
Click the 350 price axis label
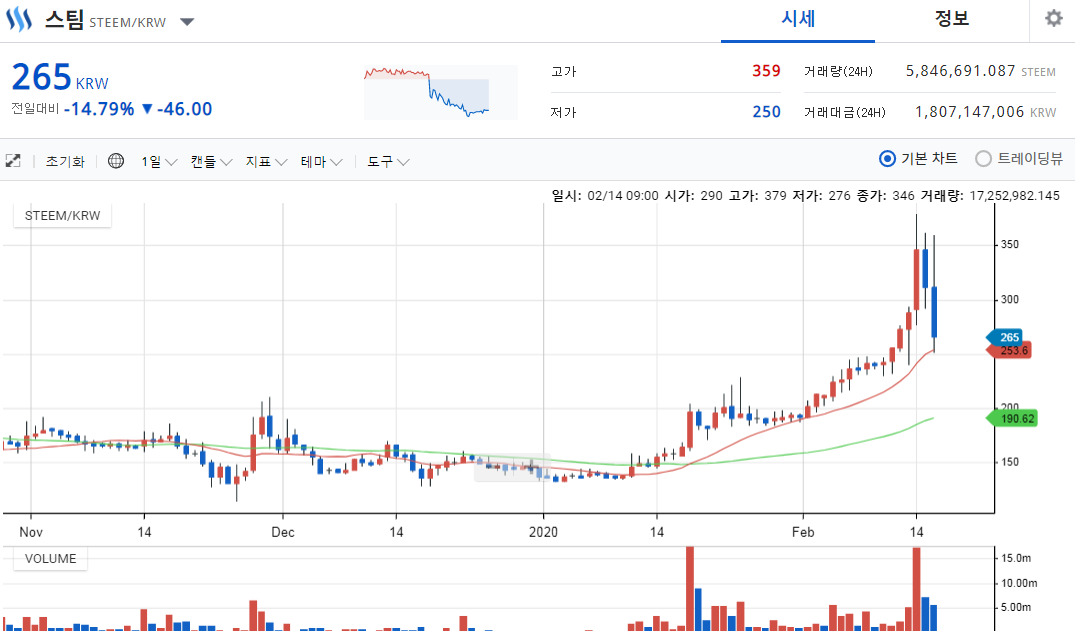pos(1009,245)
